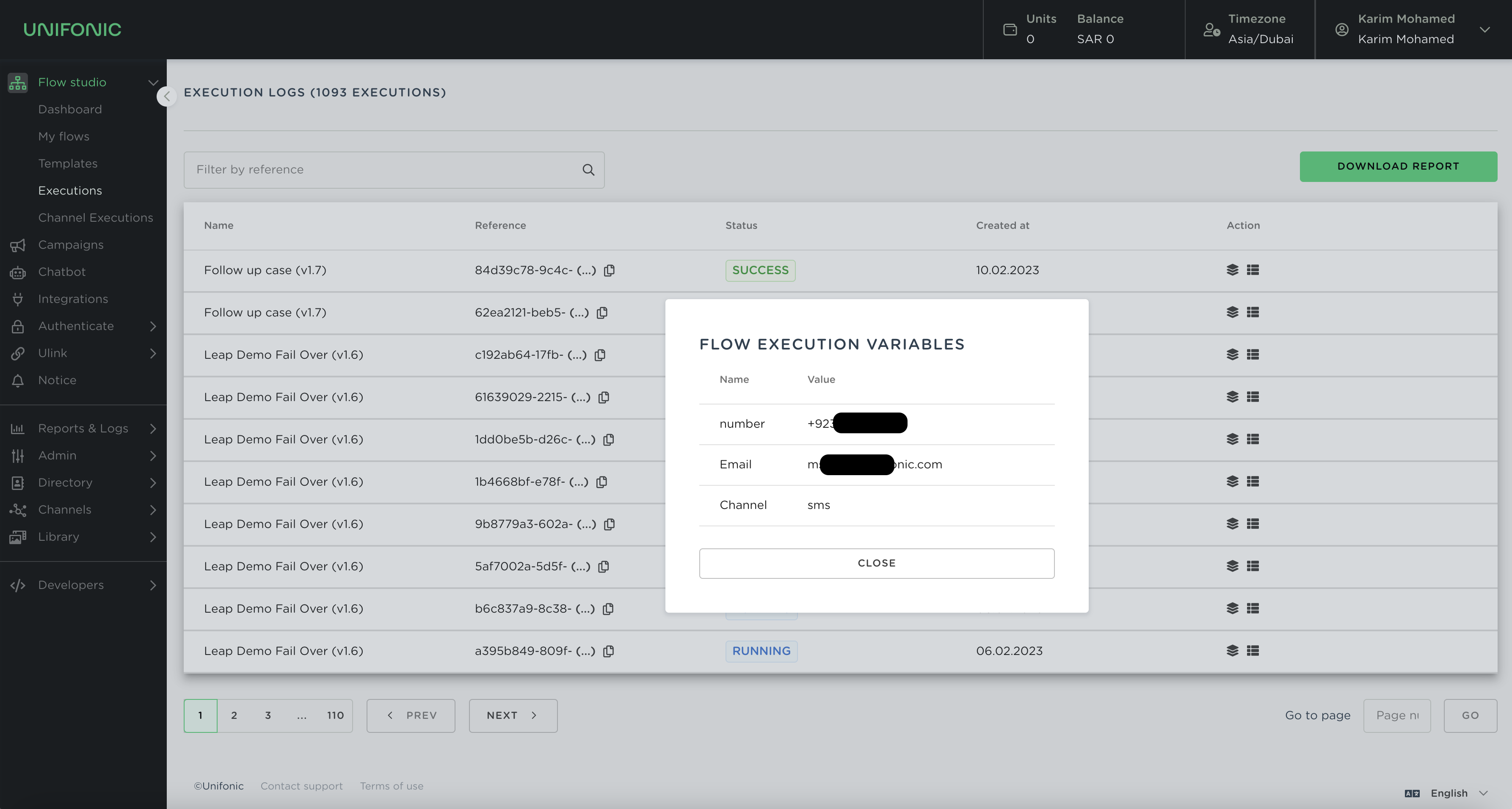Click the Download Report button
Screen dimensions: 1512x809
[1398, 167]
